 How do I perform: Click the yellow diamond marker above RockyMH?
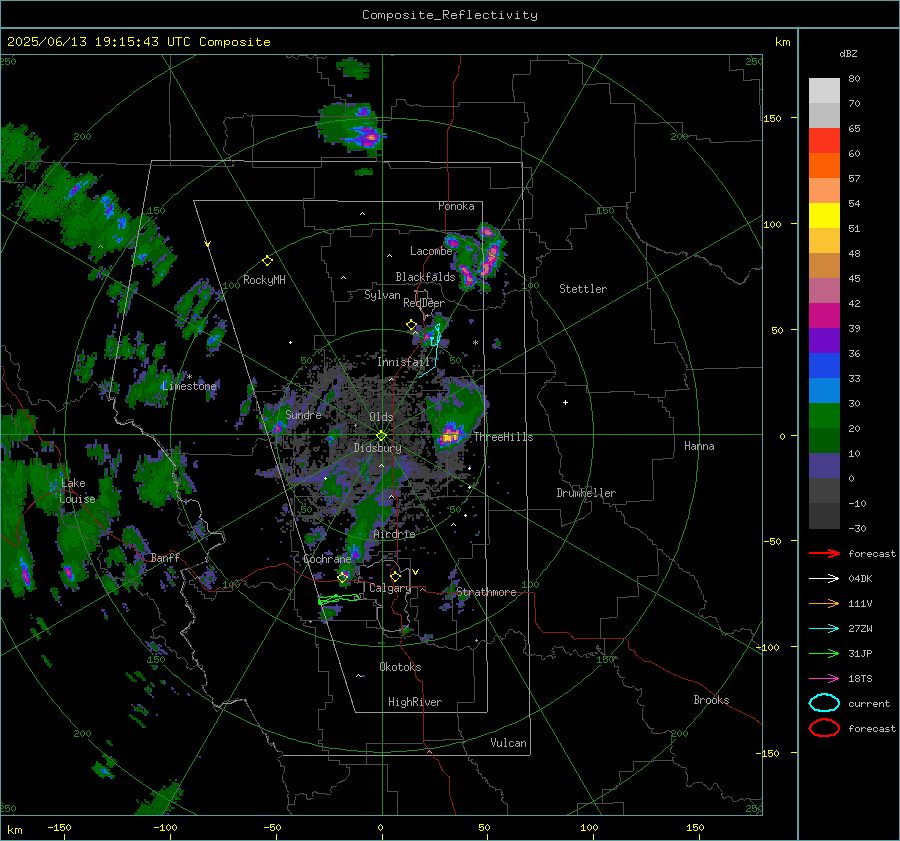267,261
